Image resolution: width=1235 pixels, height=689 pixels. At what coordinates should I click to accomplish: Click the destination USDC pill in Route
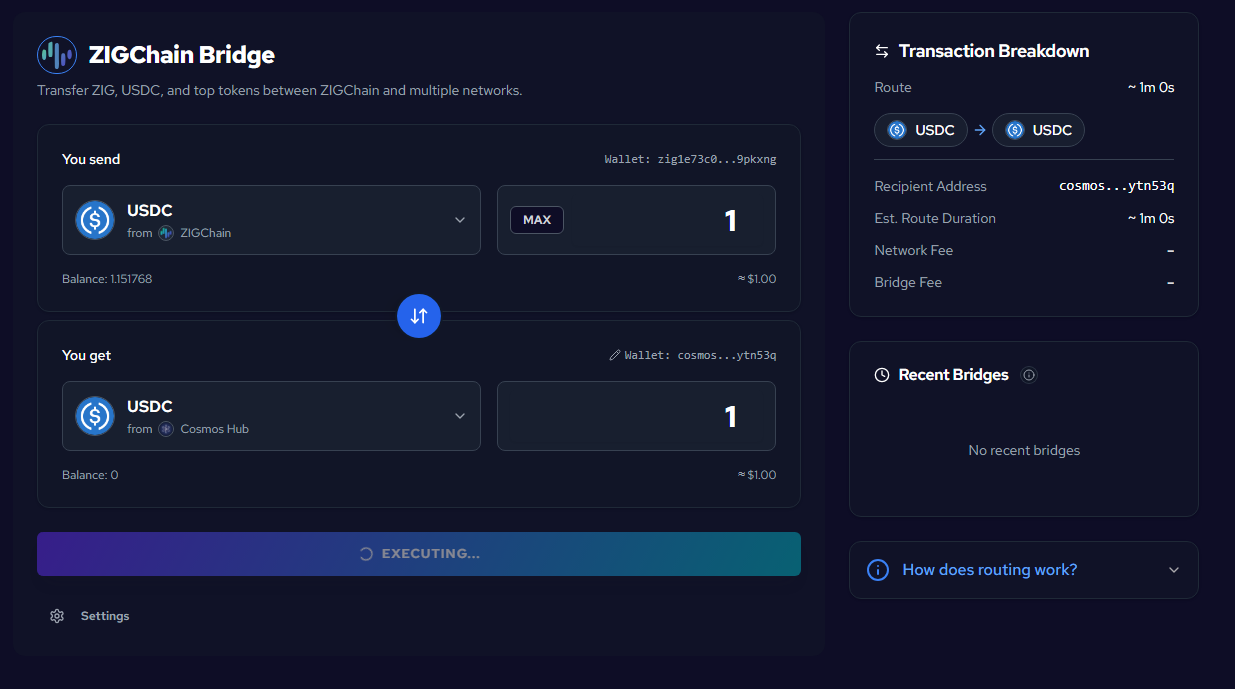1038,130
